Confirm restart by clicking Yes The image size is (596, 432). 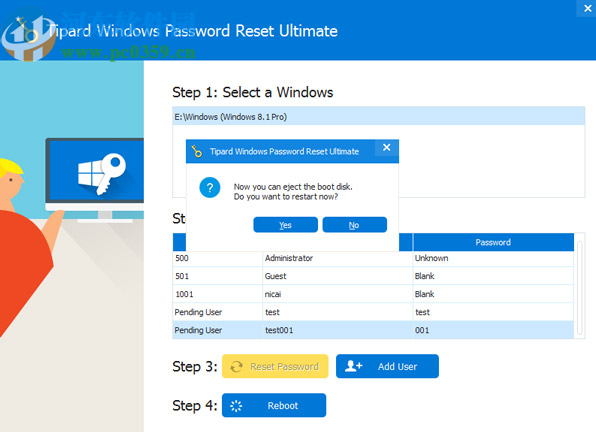[x=285, y=225]
